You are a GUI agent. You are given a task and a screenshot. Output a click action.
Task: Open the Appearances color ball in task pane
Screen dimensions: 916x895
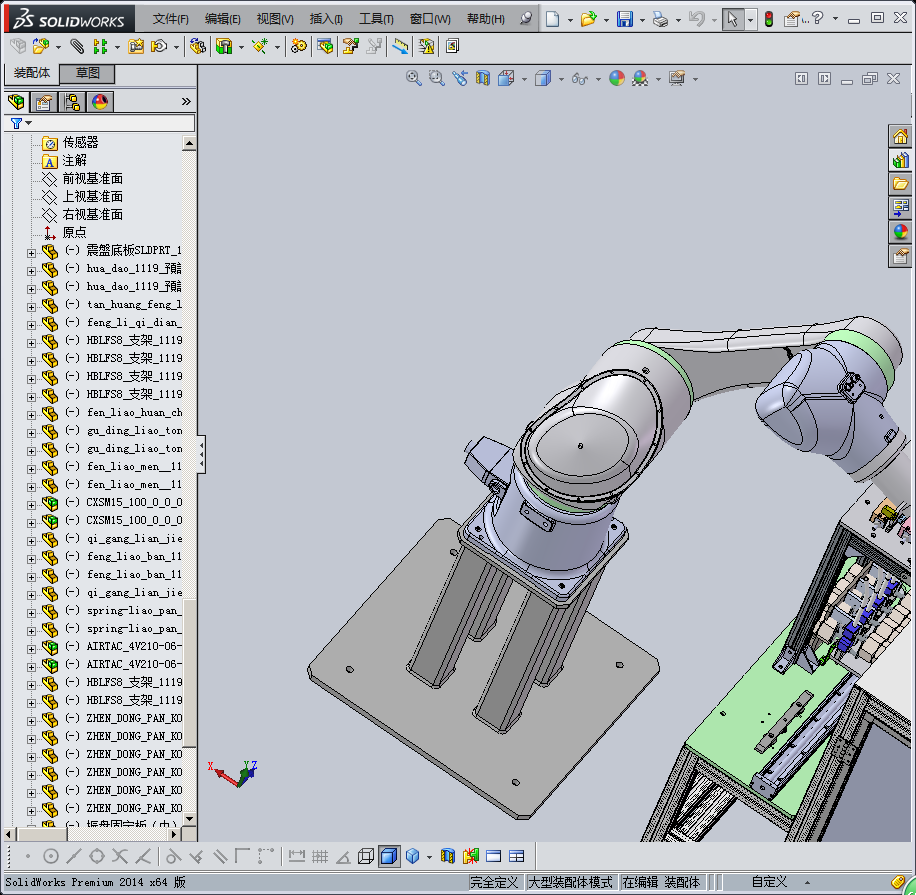coord(900,232)
